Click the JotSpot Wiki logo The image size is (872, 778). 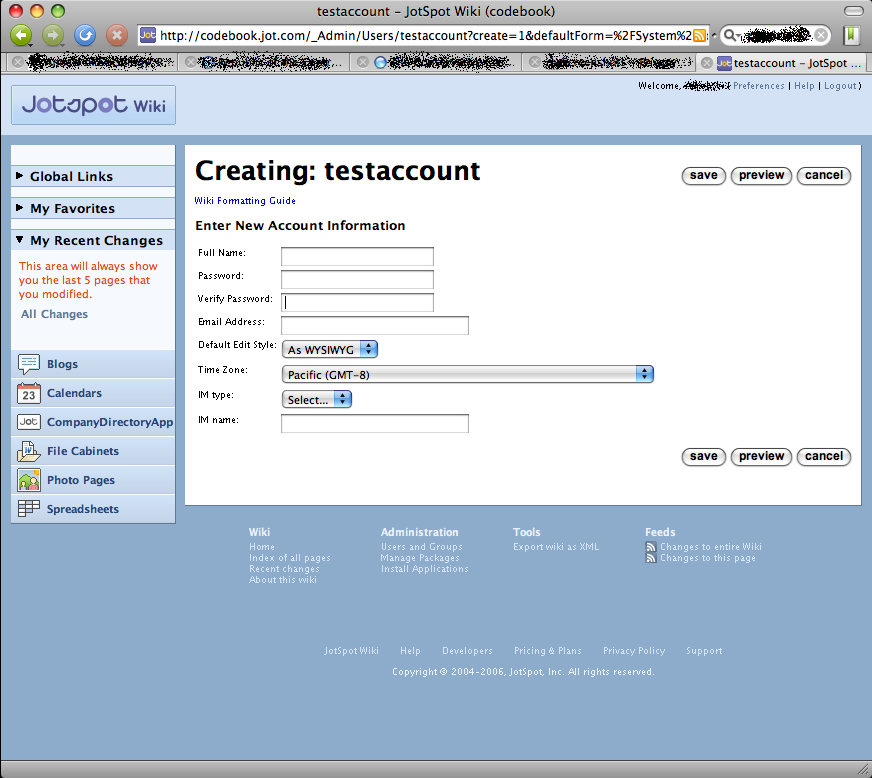93,105
